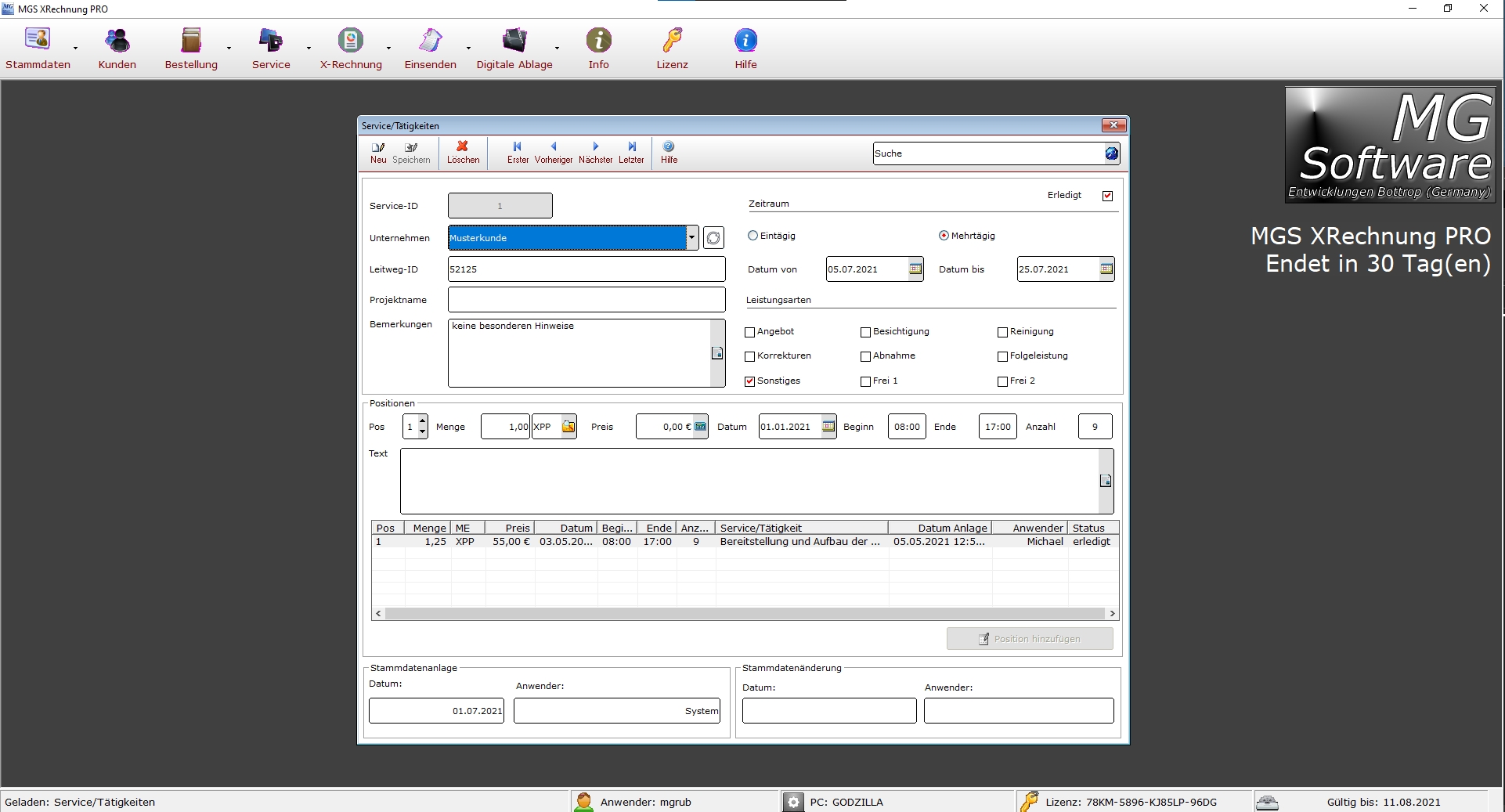
Task: Click the positions table horizontal scrollbar
Action: (744, 614)
